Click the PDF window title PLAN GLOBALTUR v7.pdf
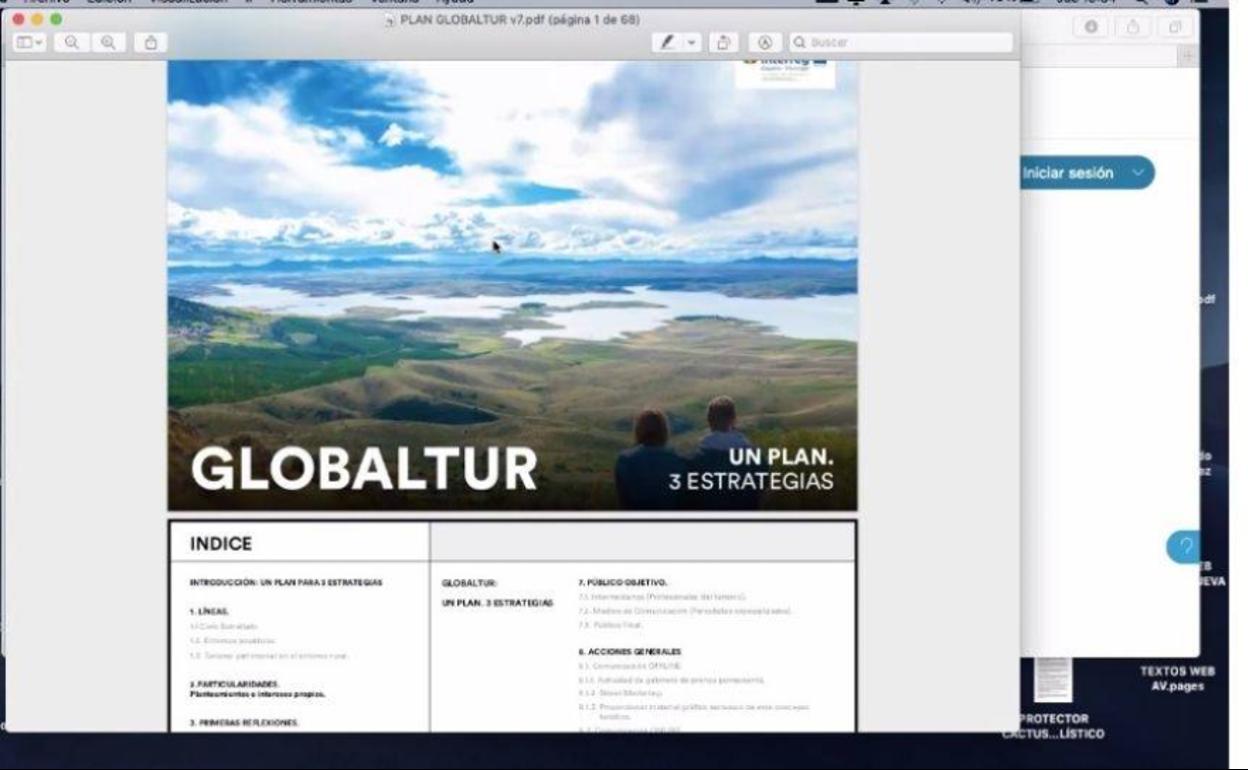The width and height of the screenshot is (1248, 770). (519, 19)
